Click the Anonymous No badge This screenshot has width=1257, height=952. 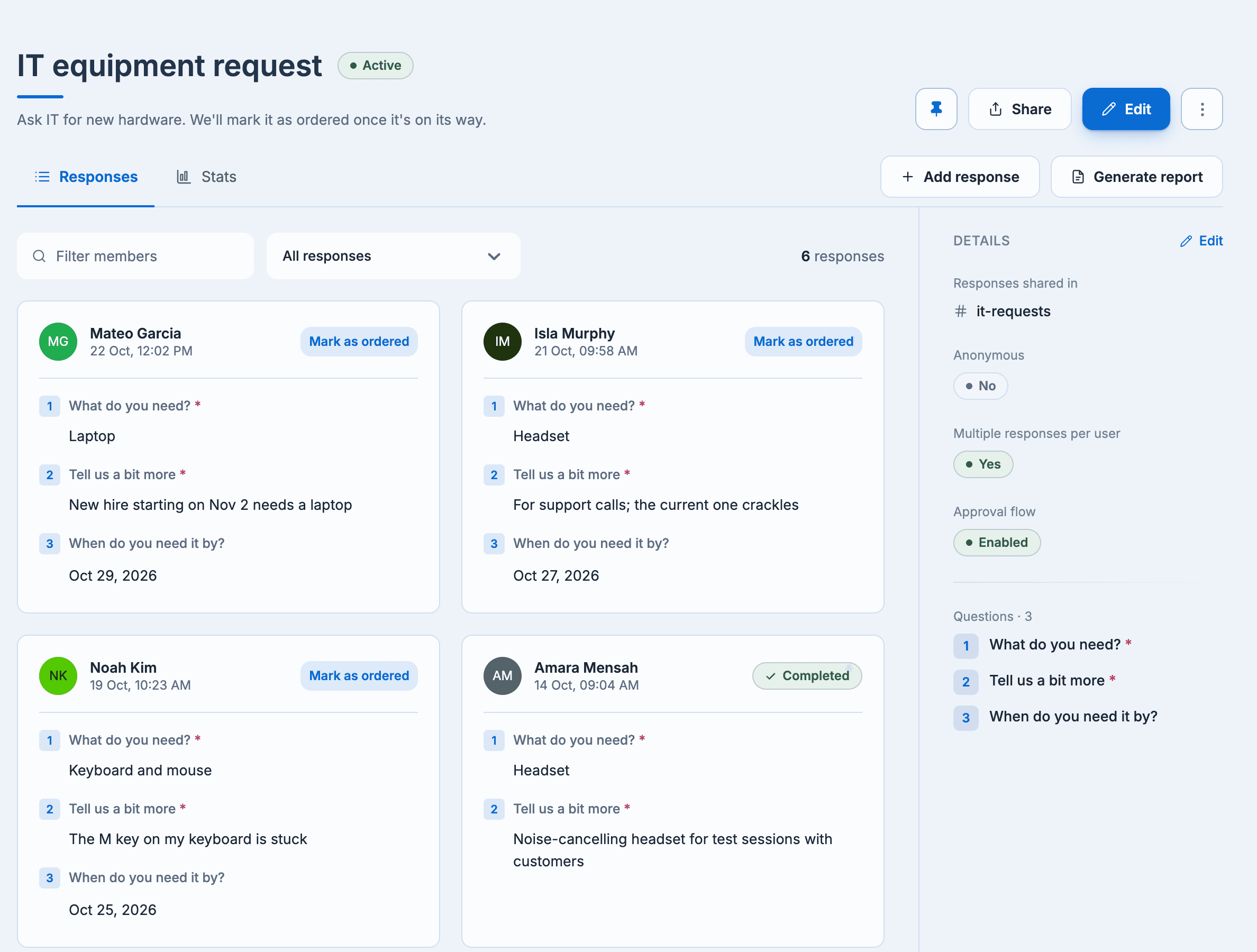pos(980,386)
